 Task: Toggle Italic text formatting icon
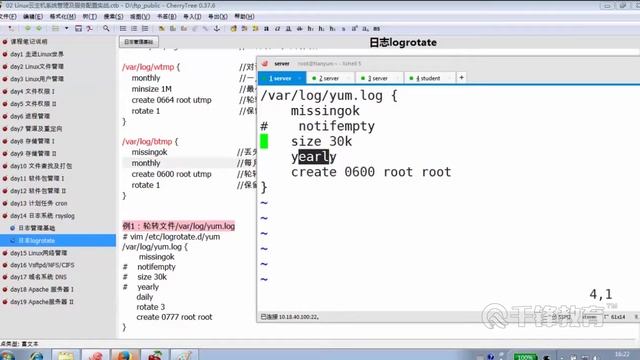[x=278, y=29]
